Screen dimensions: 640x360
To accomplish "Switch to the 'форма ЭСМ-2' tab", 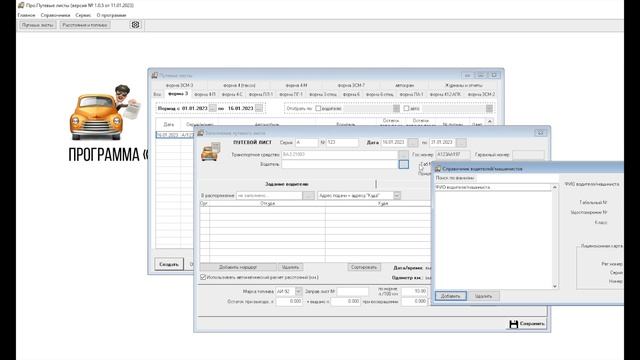I will 481,94.
